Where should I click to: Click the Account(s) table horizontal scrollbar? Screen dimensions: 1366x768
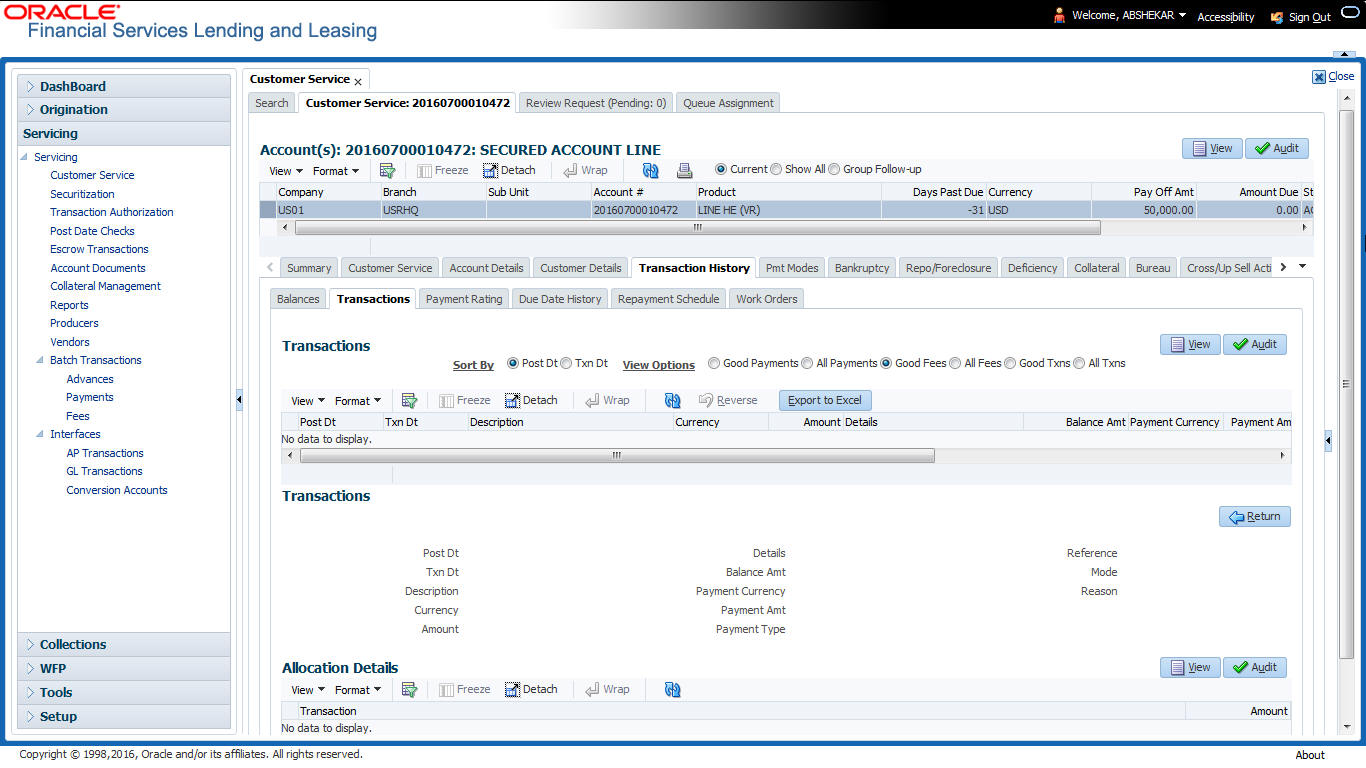698,227
